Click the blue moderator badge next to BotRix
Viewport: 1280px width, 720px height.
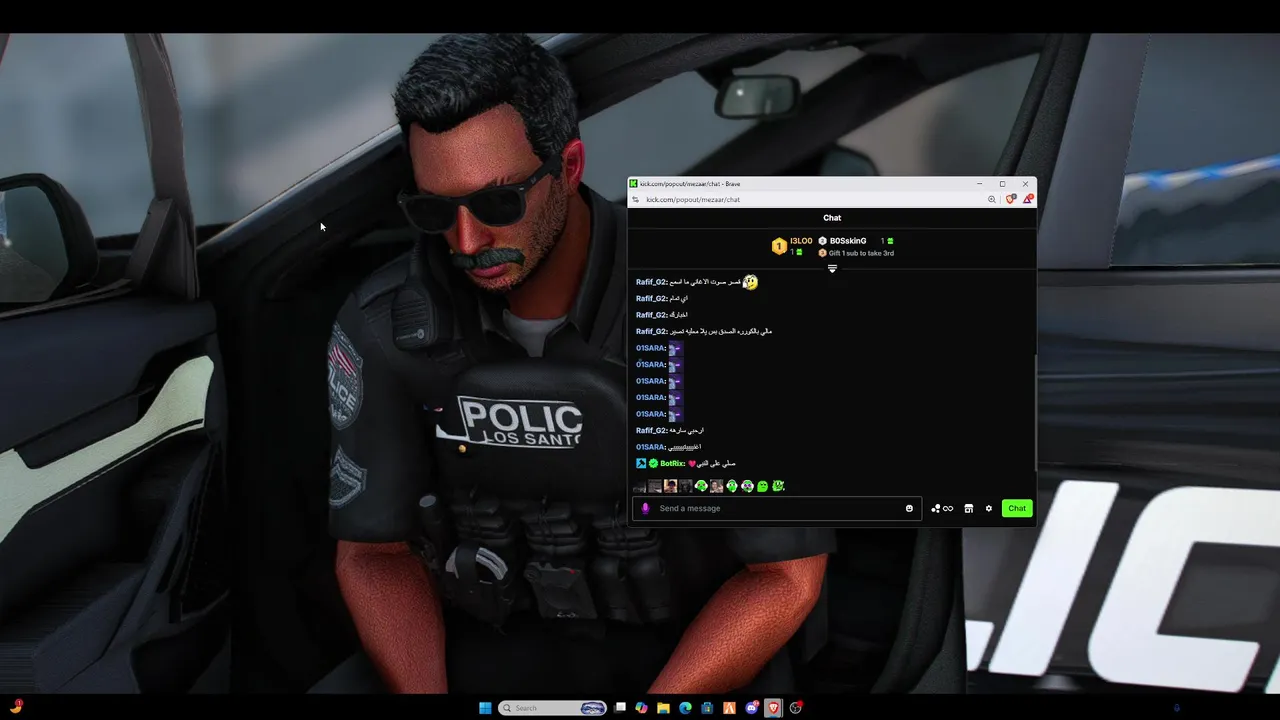tap(641, 463)
